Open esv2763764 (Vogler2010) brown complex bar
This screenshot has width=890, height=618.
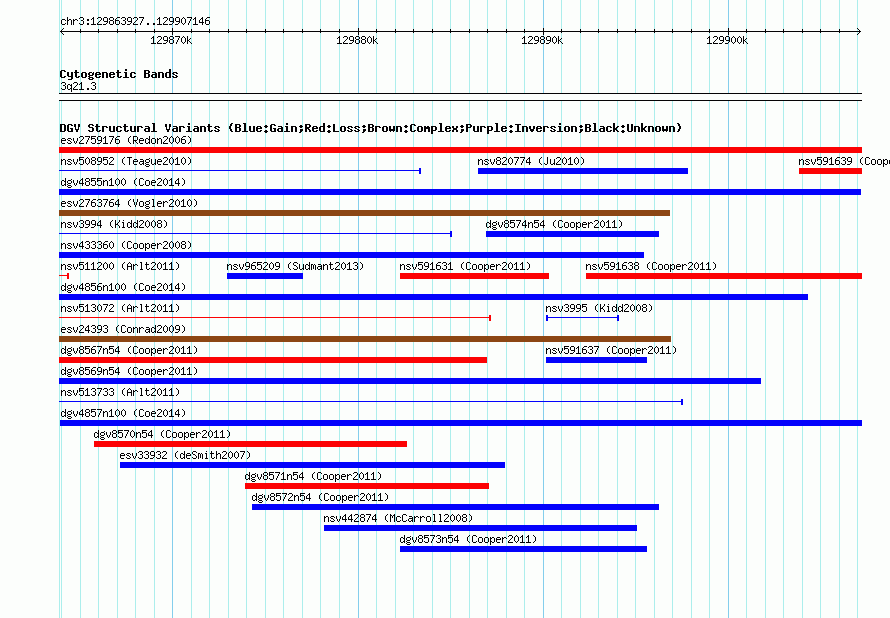tap(364, 213)
